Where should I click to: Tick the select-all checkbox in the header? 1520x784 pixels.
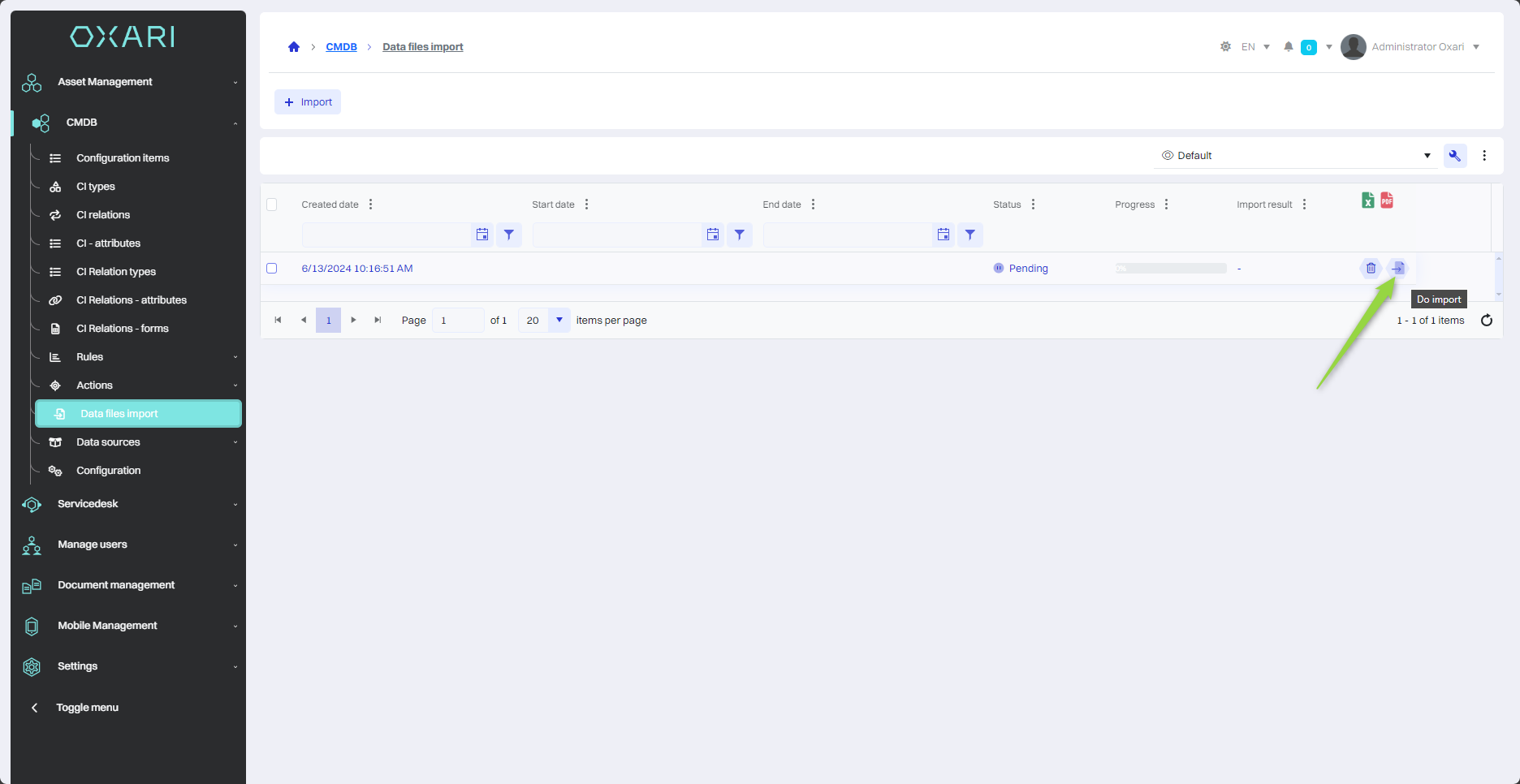click(272, 205)
